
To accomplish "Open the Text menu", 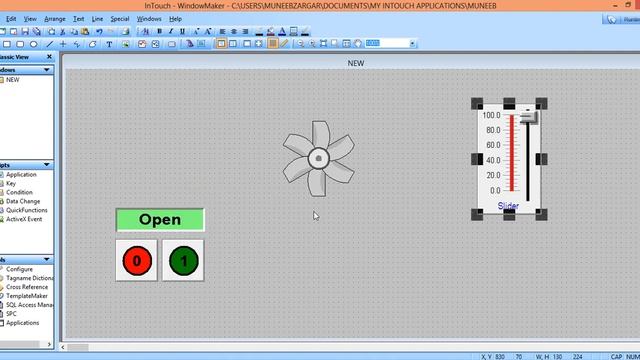I will point(79,19).
